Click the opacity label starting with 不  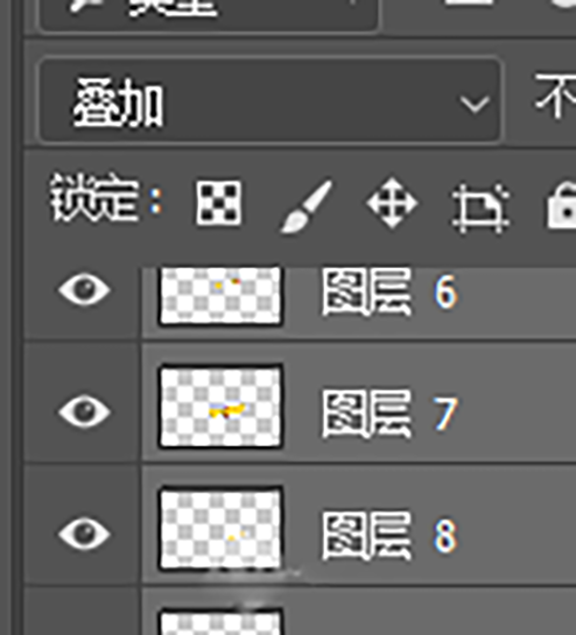(555, 96)
